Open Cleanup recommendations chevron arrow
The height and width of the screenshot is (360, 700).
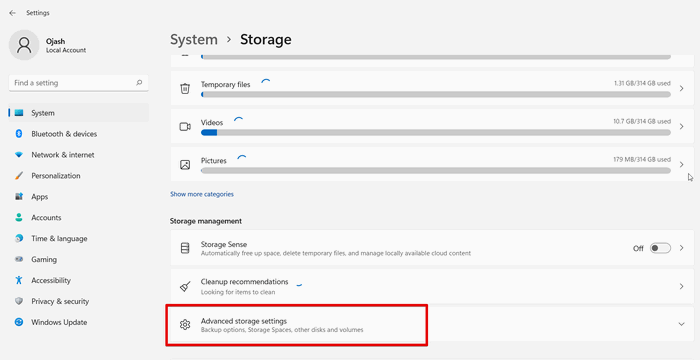point(681,286)
